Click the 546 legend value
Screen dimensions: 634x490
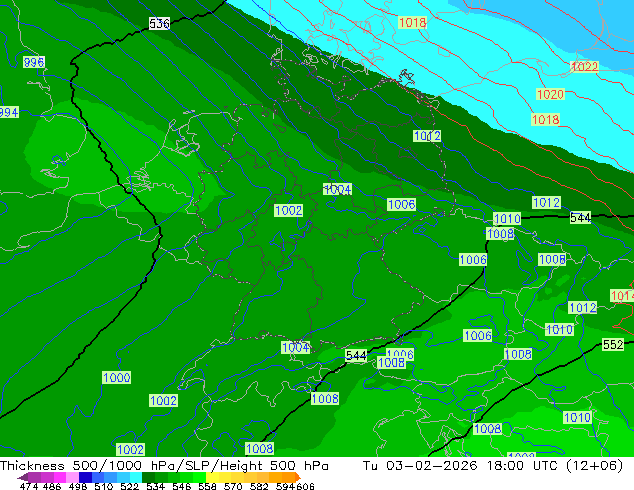tap(181, 486)
